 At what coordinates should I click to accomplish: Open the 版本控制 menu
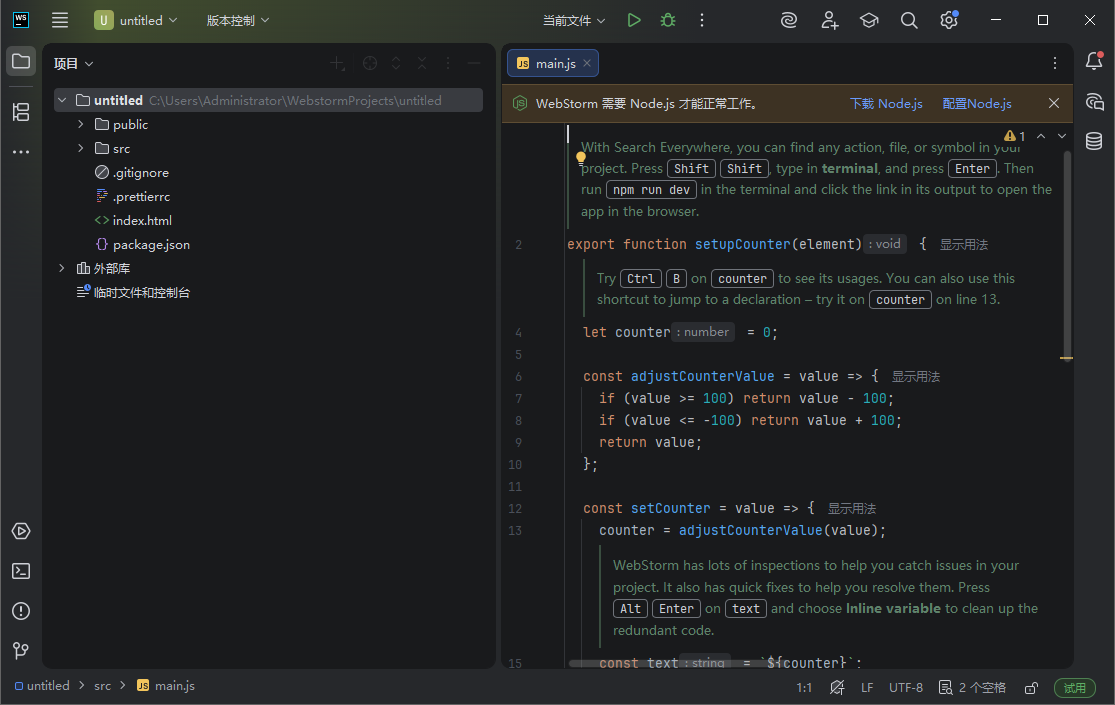tap(237, 19)
